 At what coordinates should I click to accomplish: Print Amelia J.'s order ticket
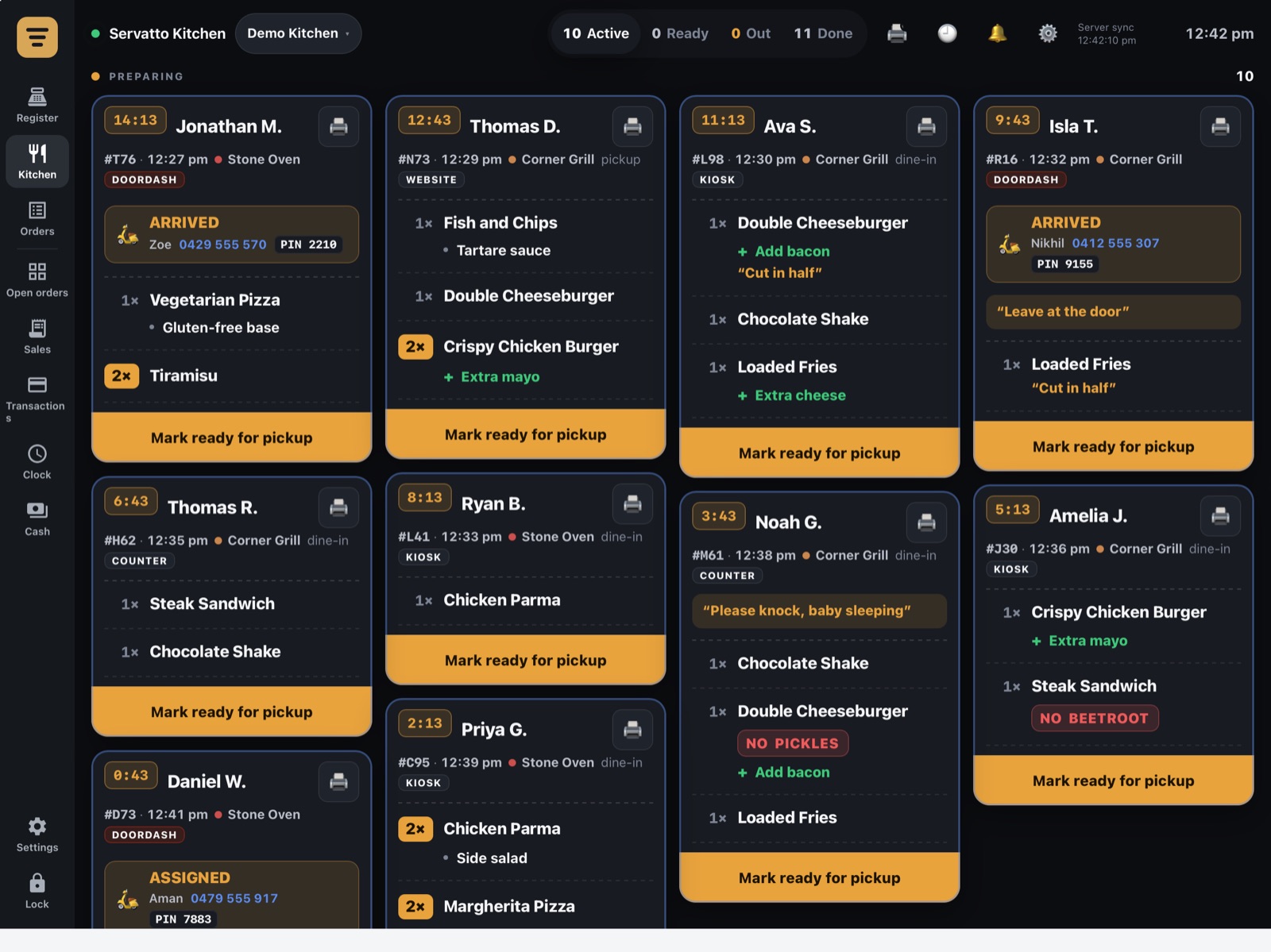1220,516
